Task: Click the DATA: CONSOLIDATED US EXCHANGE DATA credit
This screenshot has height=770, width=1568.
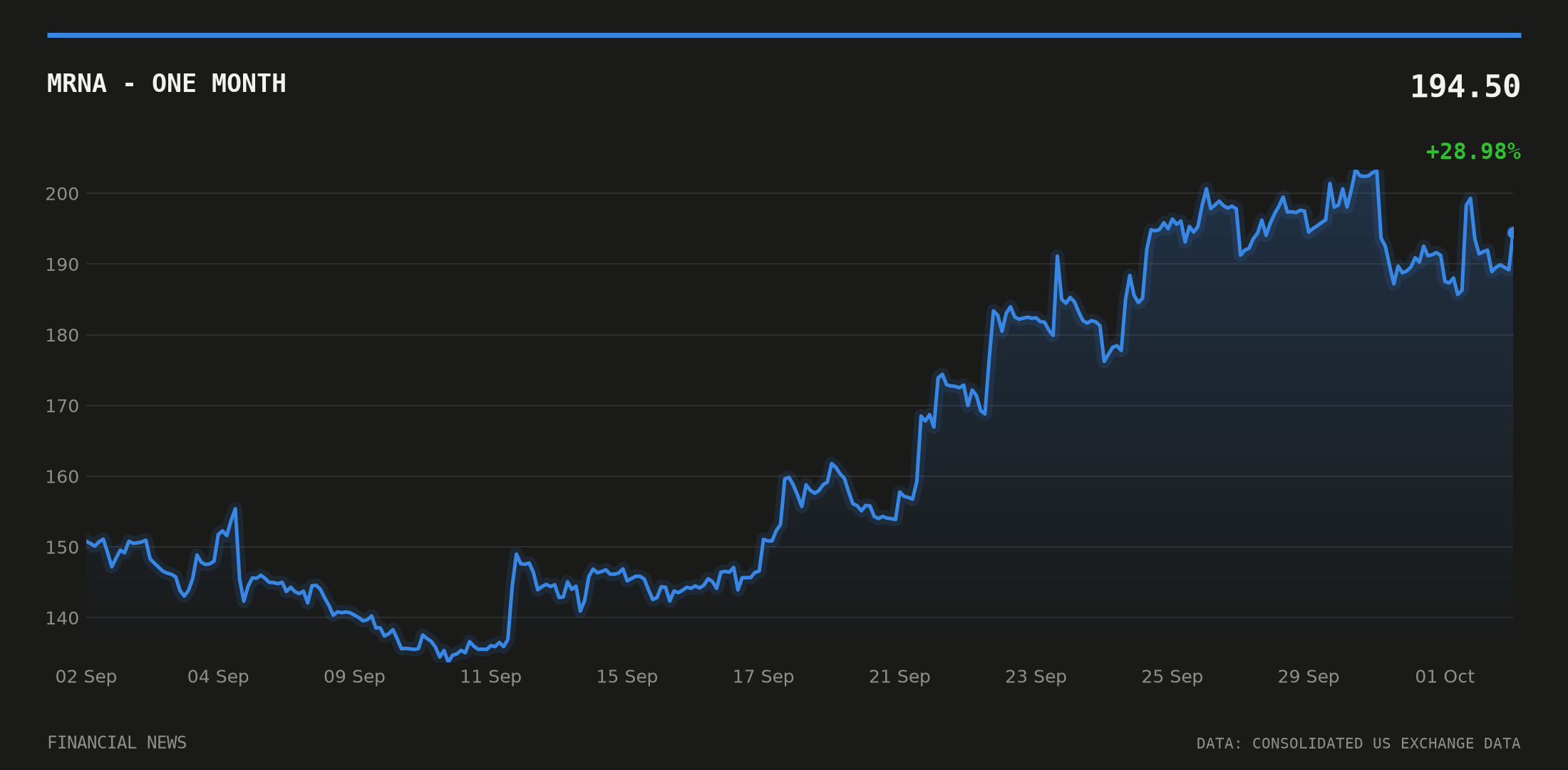Action: [x=1358, y=744]
